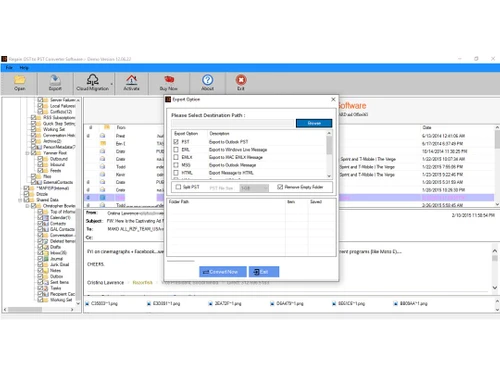Click the Convert Now button
The height and width of the screenshot is (375, 500).
[223, 272]
